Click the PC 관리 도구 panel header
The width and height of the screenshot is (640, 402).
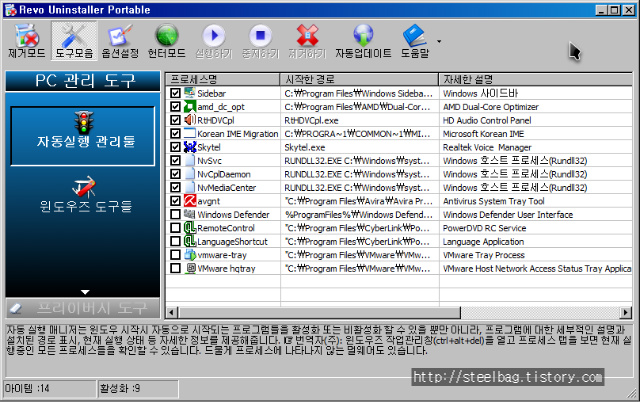click(83, 81)
